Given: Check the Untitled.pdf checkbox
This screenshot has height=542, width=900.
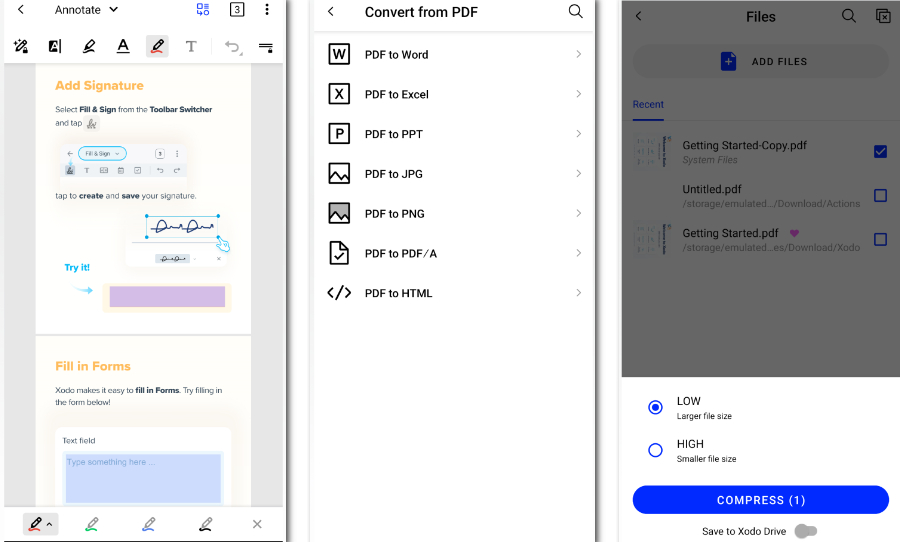Looking at the screenshot, I should click(x=880, y=196).
